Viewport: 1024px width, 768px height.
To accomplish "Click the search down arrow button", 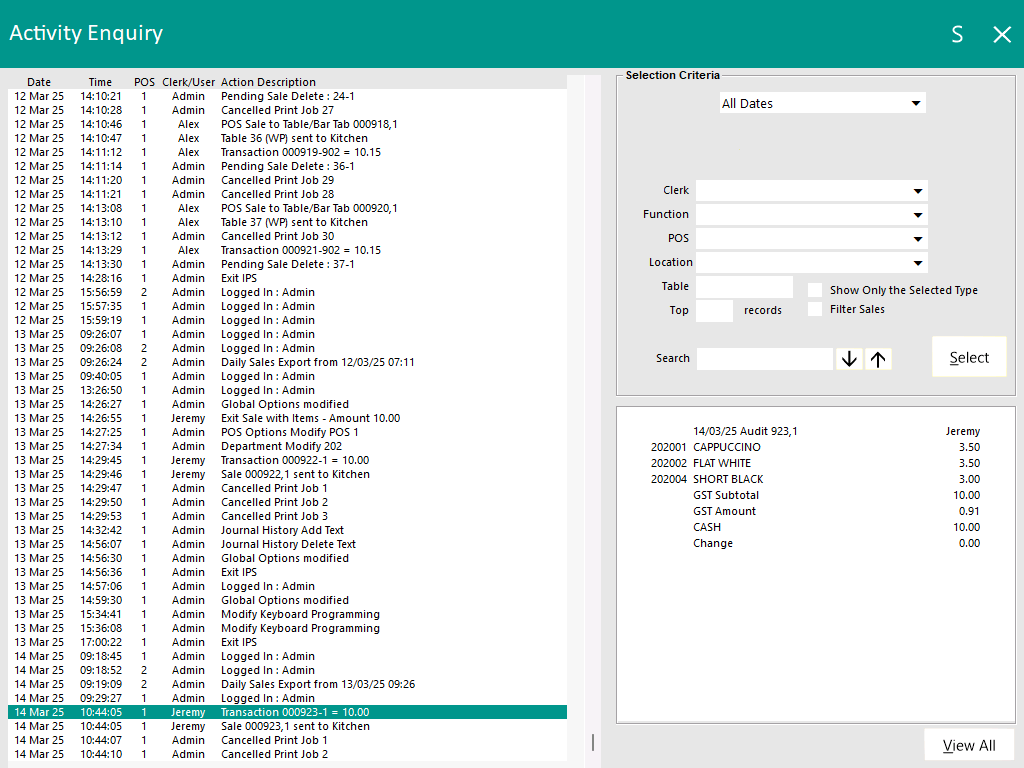I will point(849,359).
